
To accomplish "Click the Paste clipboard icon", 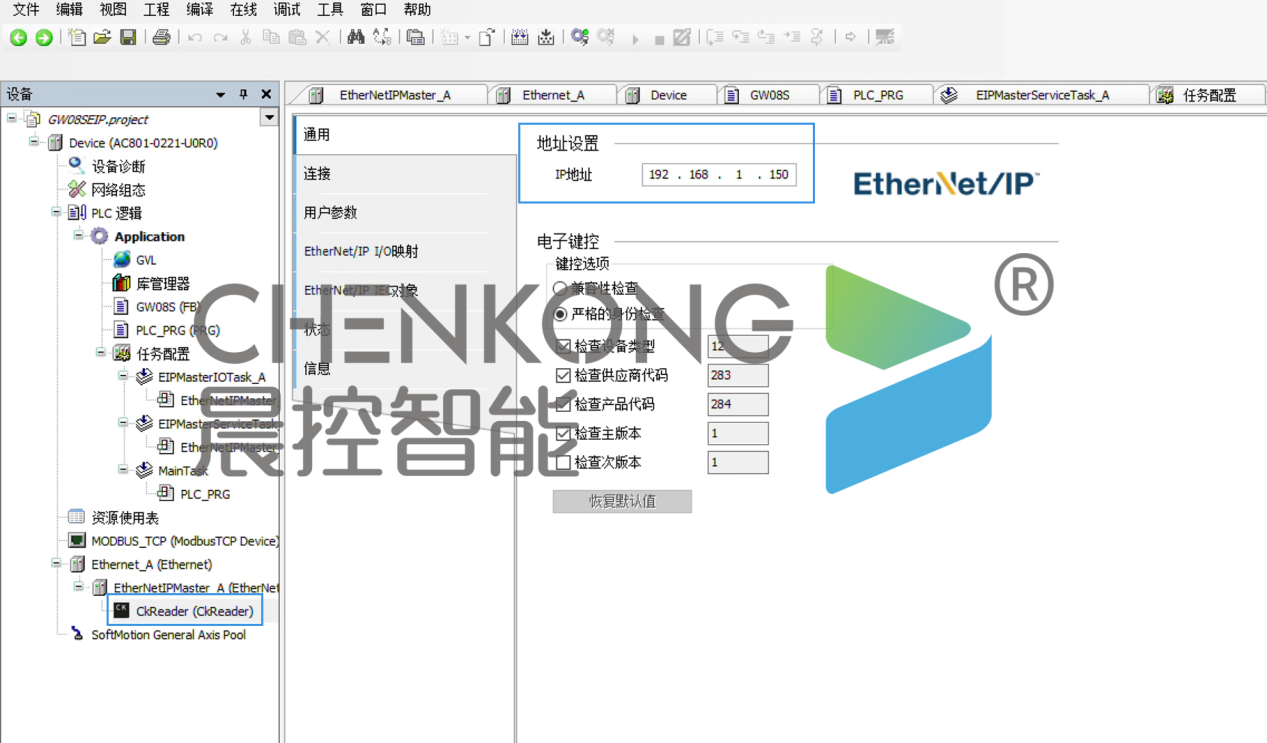I will (297, 38).
